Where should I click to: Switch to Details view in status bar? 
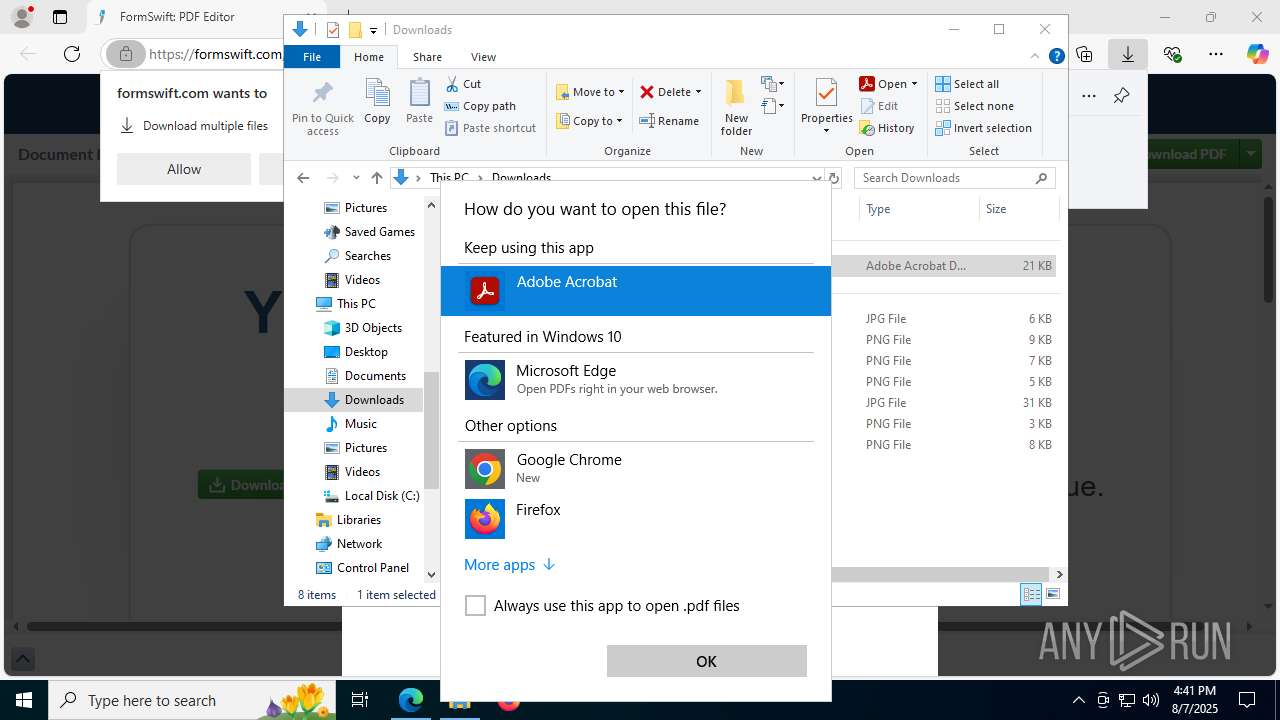tap(1031, 595)
